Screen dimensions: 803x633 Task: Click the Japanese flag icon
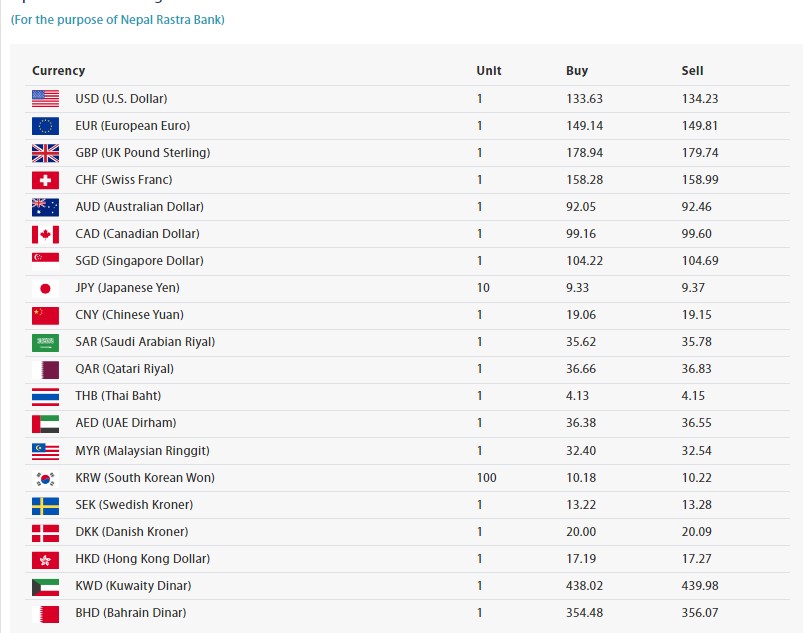click(45, 288)
